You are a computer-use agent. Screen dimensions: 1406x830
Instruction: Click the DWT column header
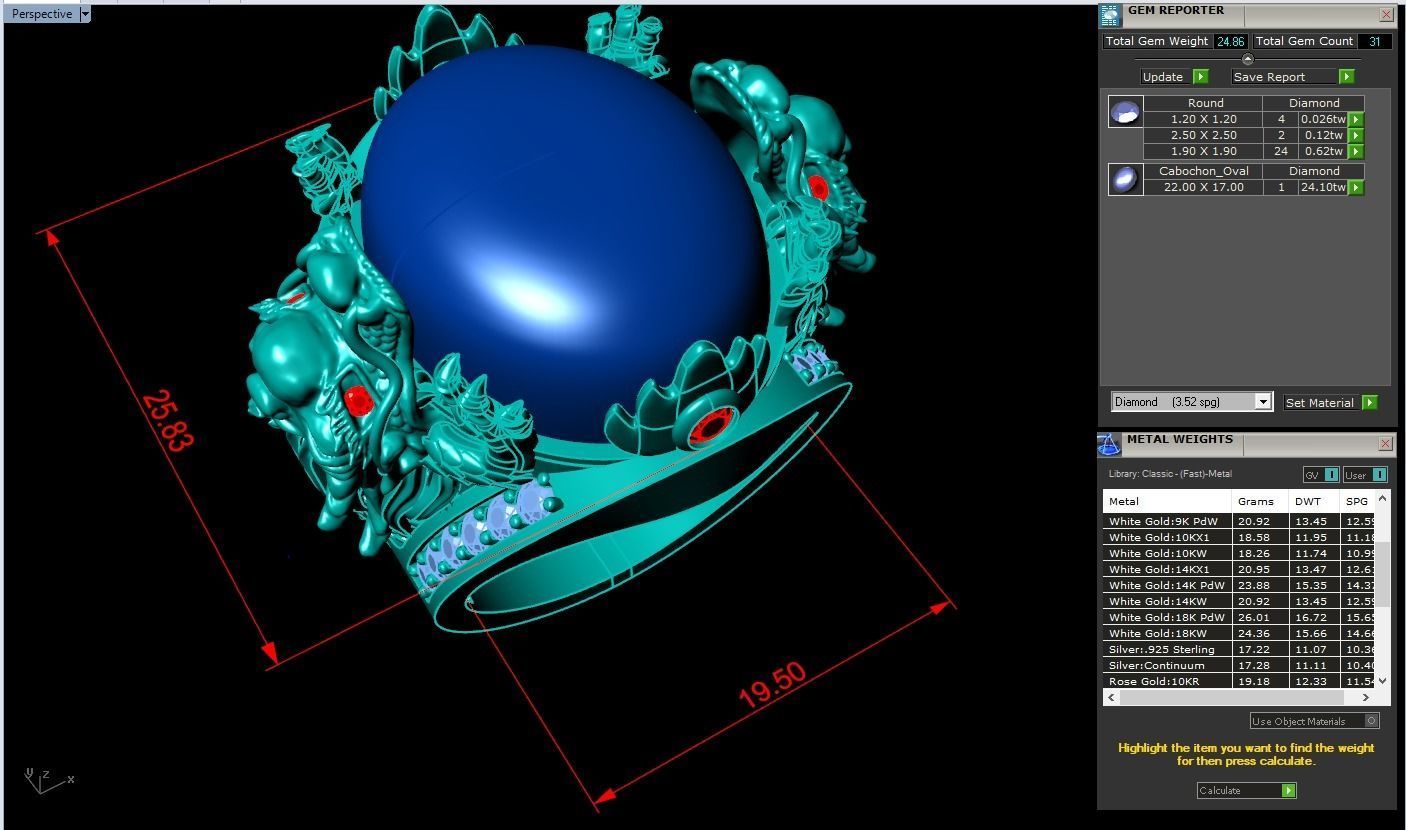tap(1315, 501)
